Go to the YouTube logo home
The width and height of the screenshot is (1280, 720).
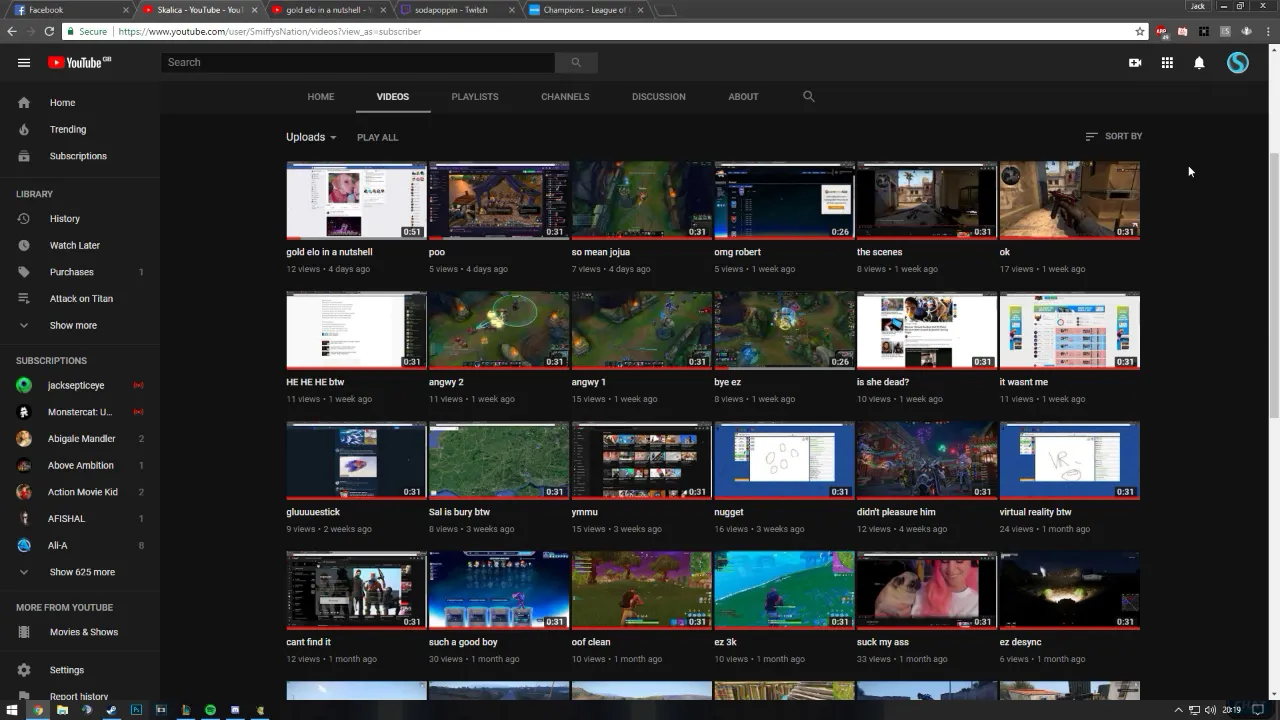click(79, 62)
